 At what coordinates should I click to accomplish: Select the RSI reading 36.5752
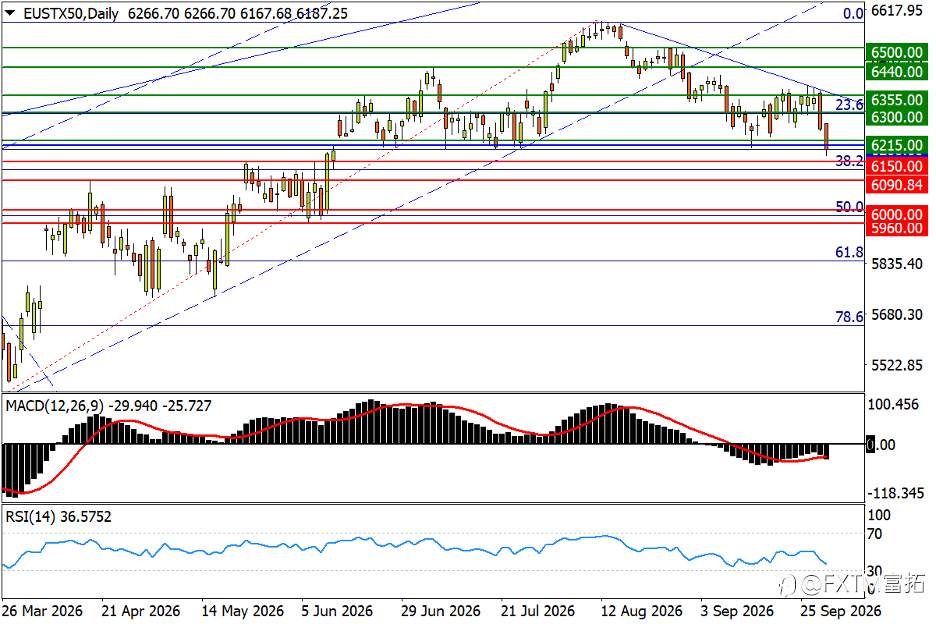tap(86, 517)
